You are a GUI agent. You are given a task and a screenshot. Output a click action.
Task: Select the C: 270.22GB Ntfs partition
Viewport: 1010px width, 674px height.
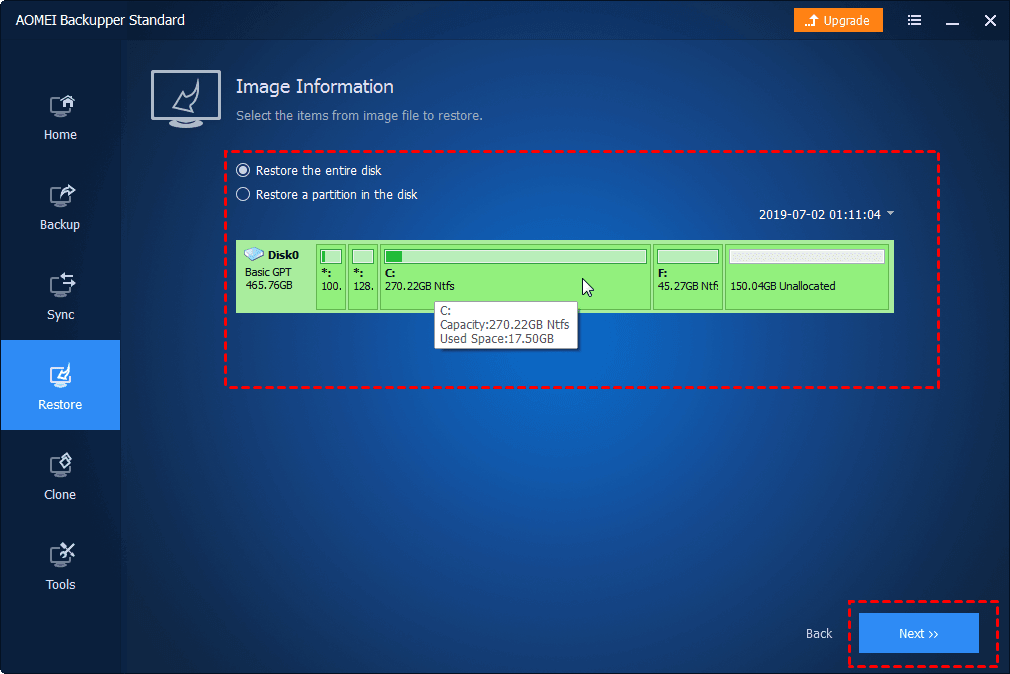pyautogui.click(x=515, y=276)
